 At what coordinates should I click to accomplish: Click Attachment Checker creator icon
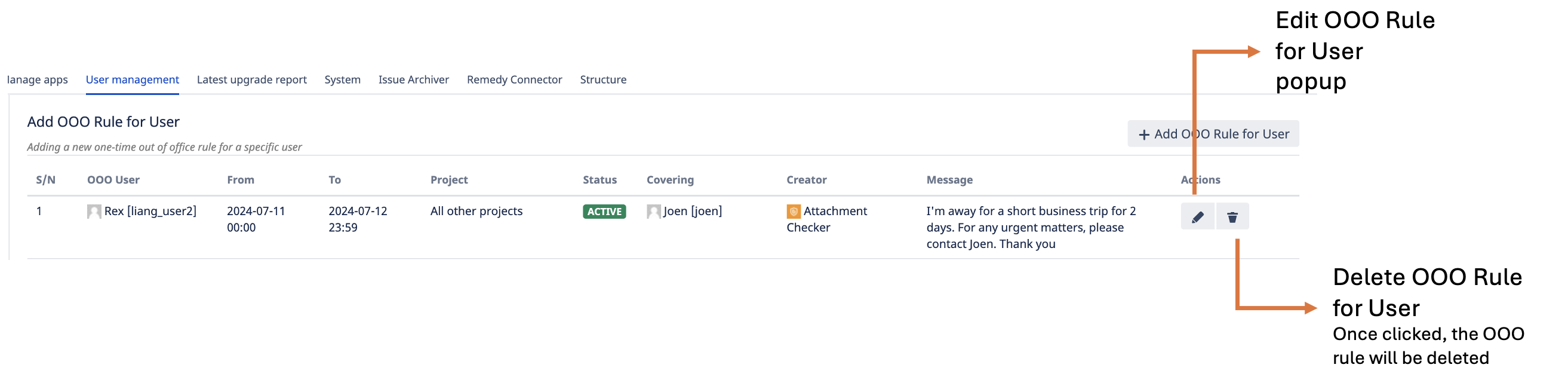point(793,211)
